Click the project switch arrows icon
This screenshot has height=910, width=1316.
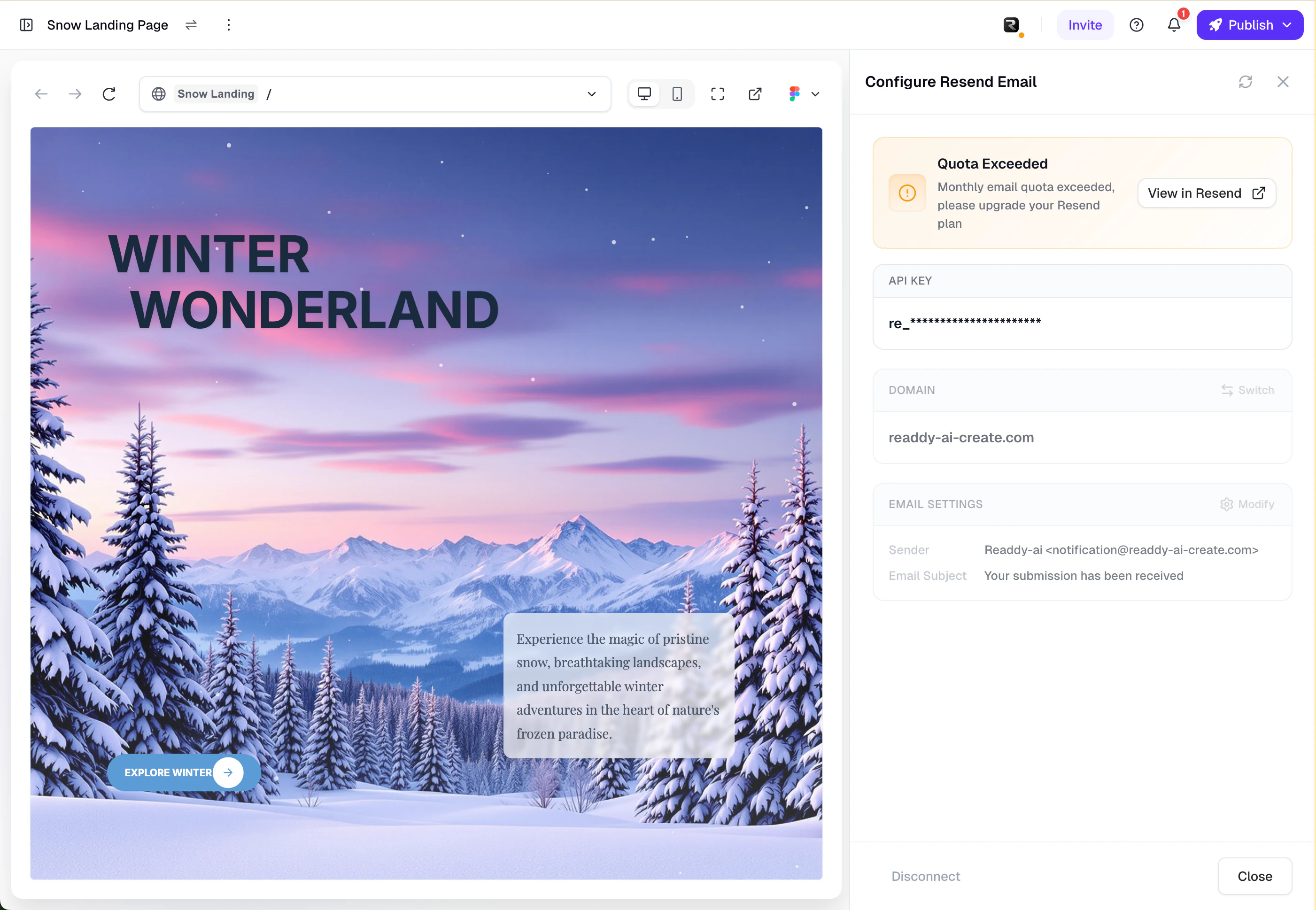point(191,25)
